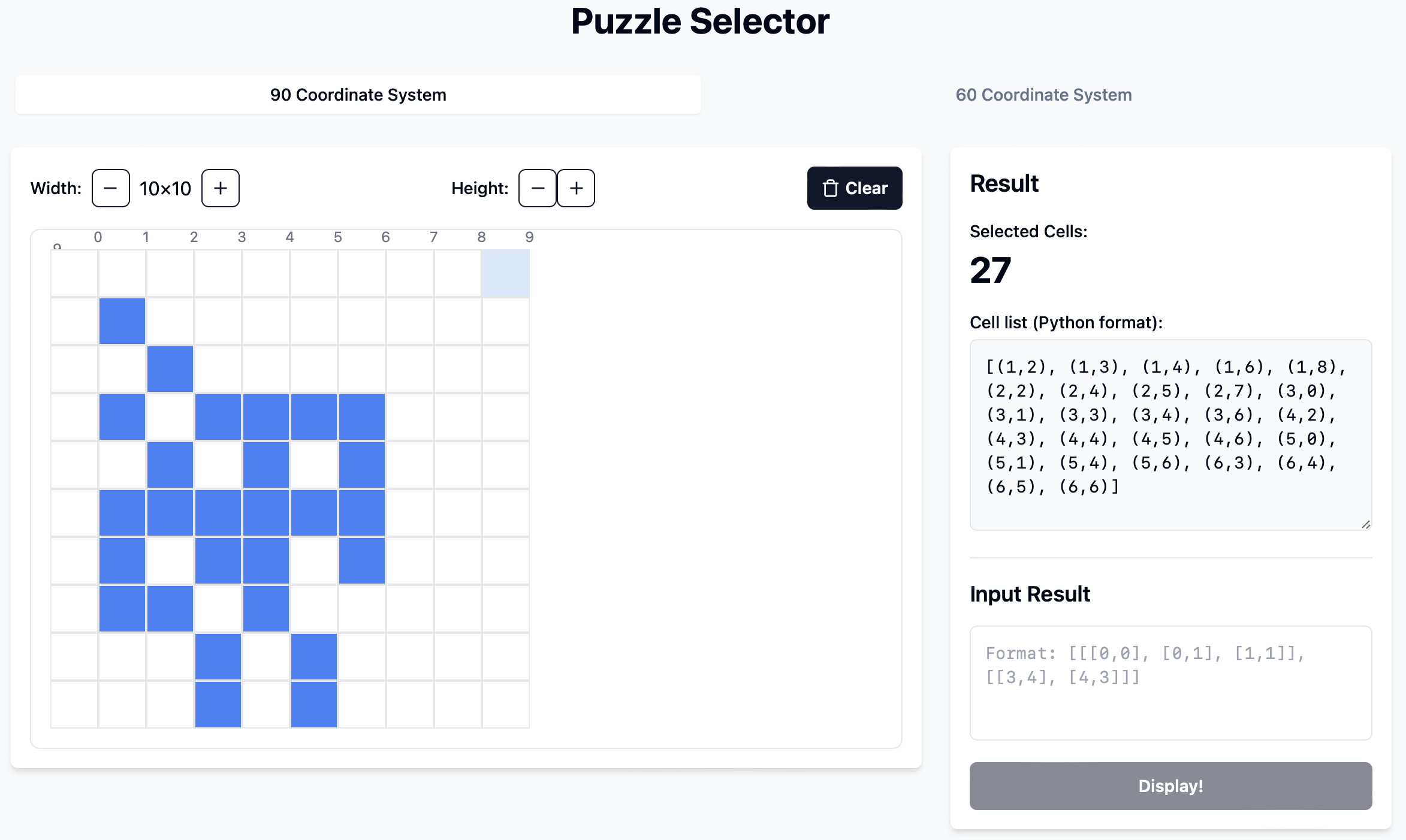Click inside the Cell list text area
The height and width of the screenshot is (840, 1406).
[x=1170, y=434]
